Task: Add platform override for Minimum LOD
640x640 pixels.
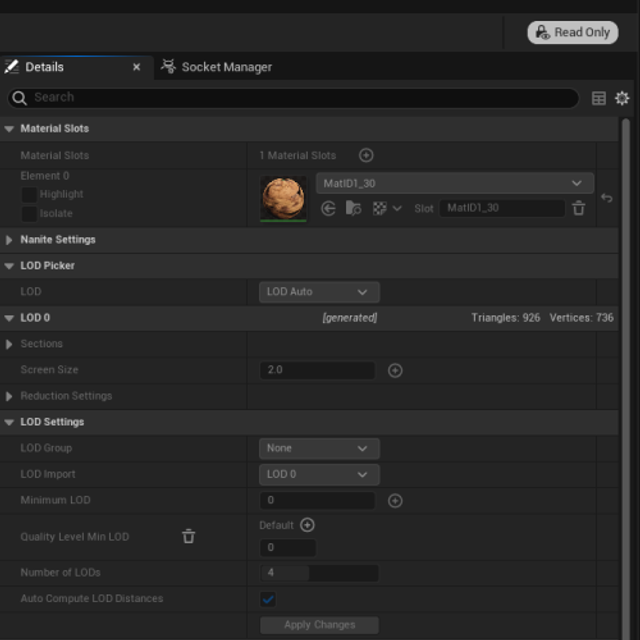Action: pyautogui.click(x=395, y=500)
